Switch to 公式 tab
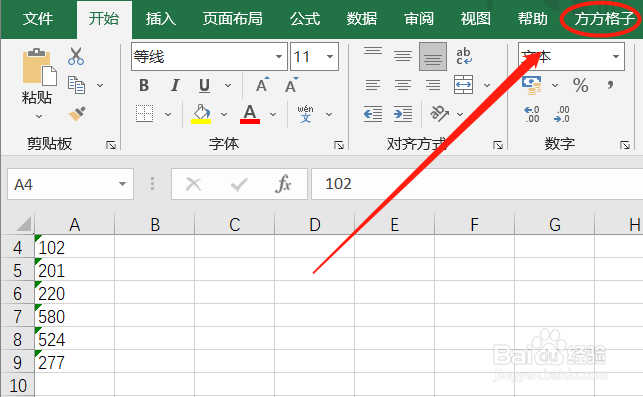 pos(305,19)
